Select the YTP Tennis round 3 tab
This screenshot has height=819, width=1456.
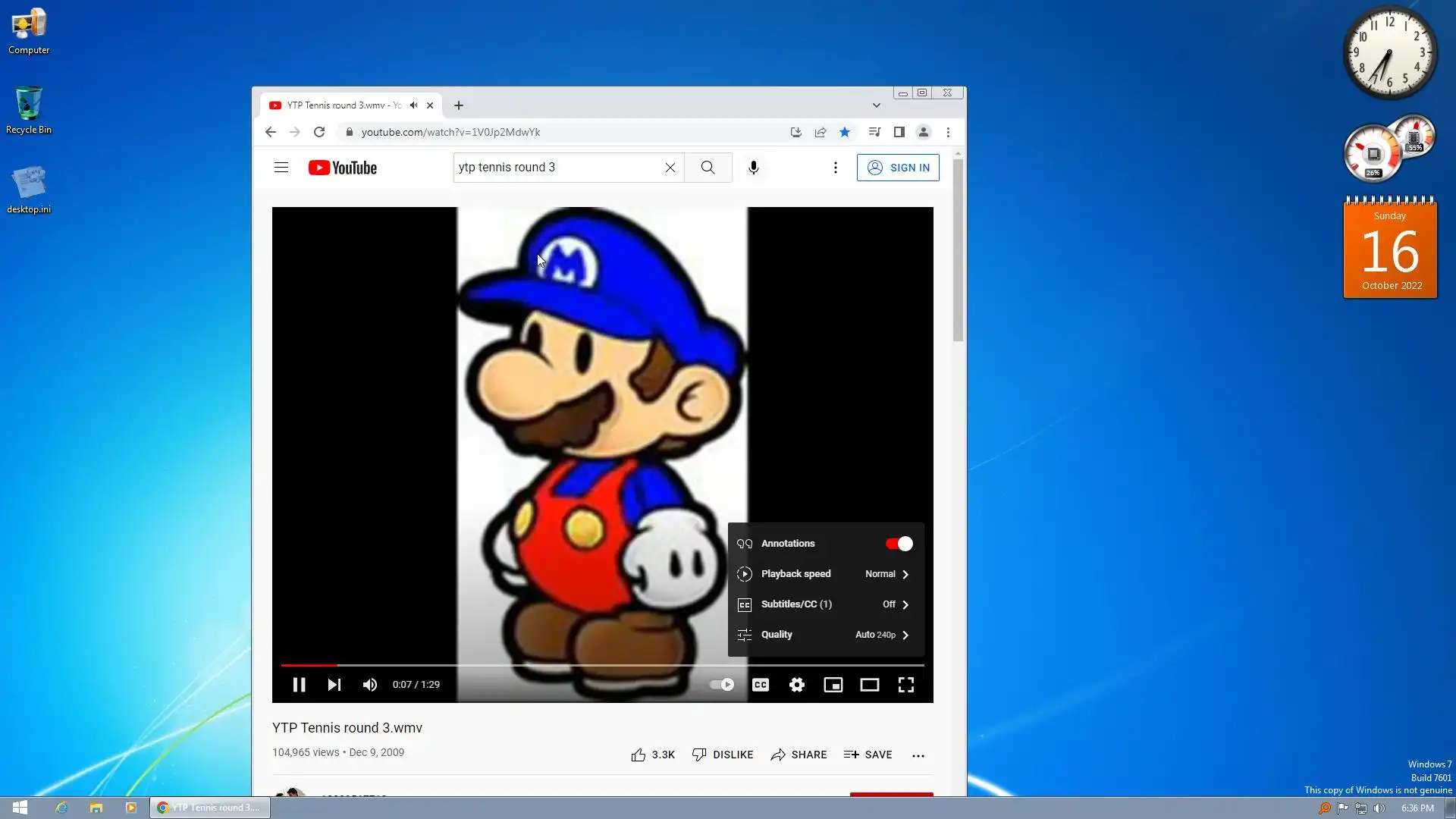343,105
